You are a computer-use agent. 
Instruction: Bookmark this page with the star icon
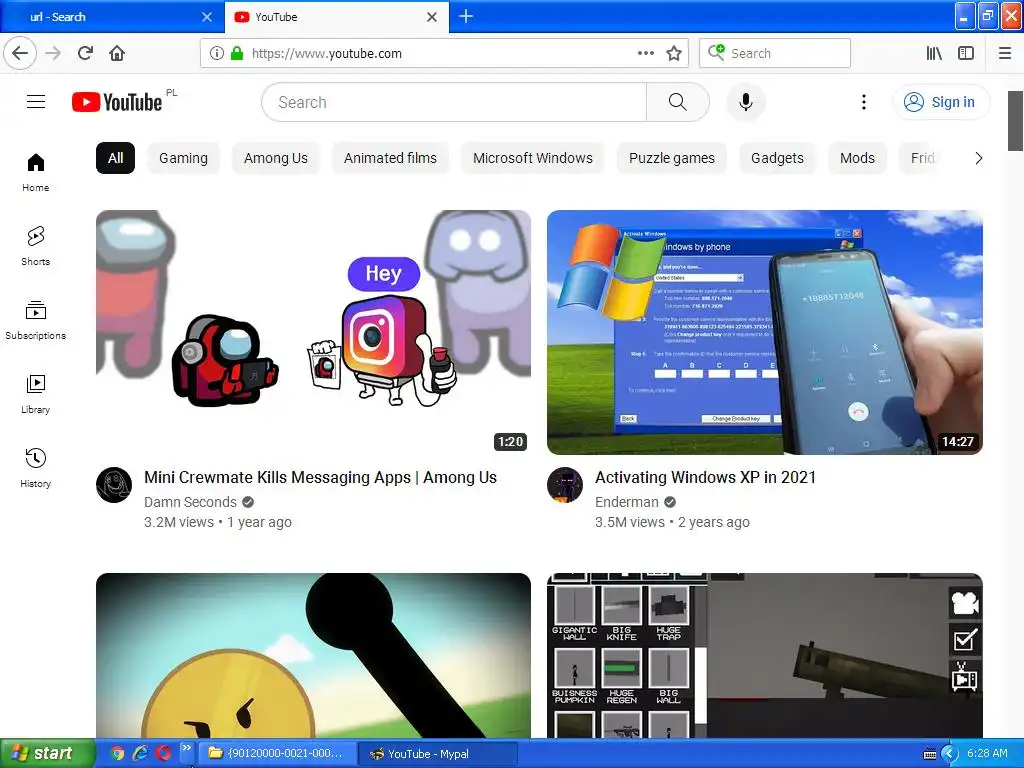(x=674, y=54)
